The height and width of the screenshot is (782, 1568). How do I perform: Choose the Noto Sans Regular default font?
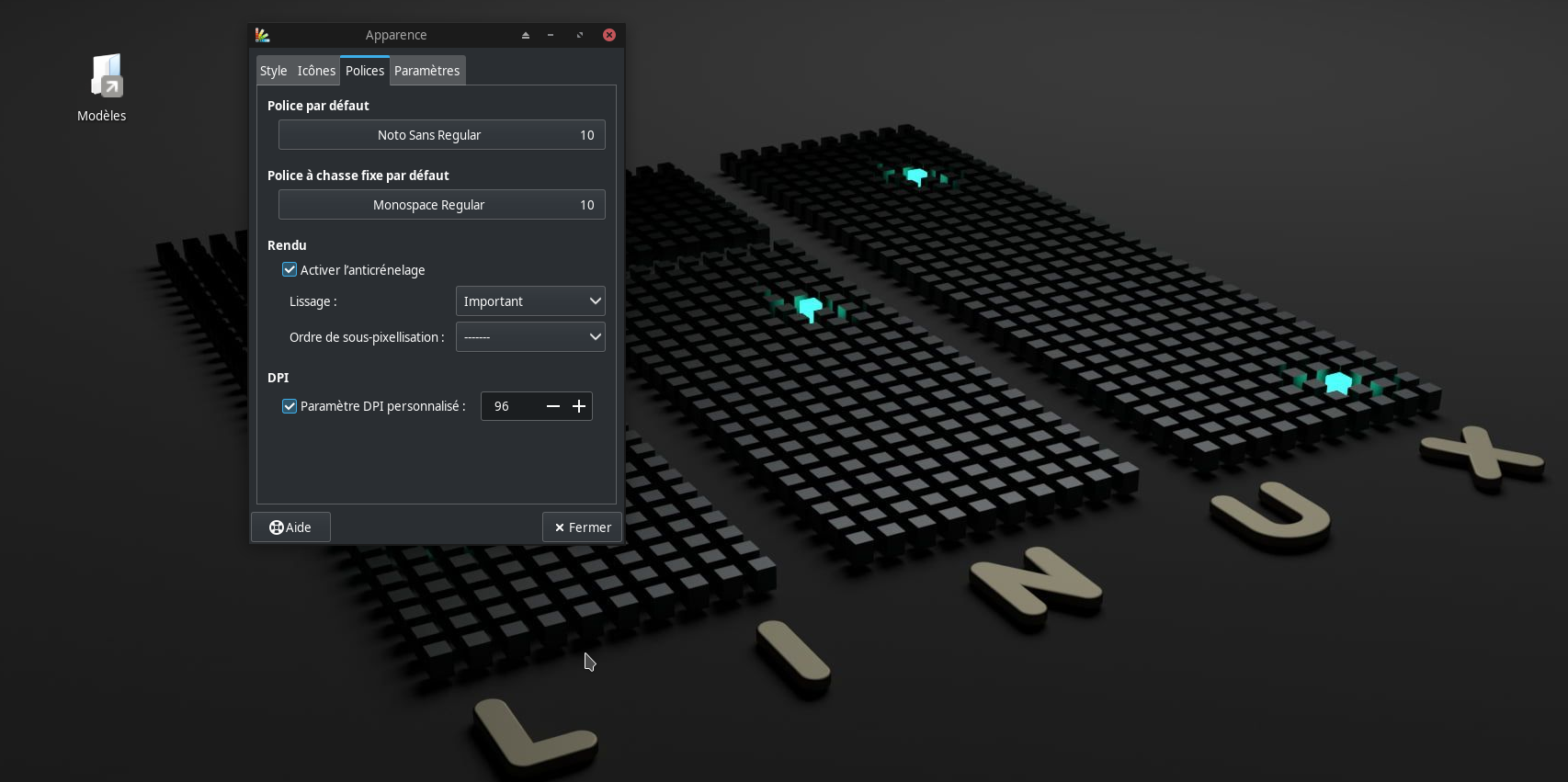[442, 135]
